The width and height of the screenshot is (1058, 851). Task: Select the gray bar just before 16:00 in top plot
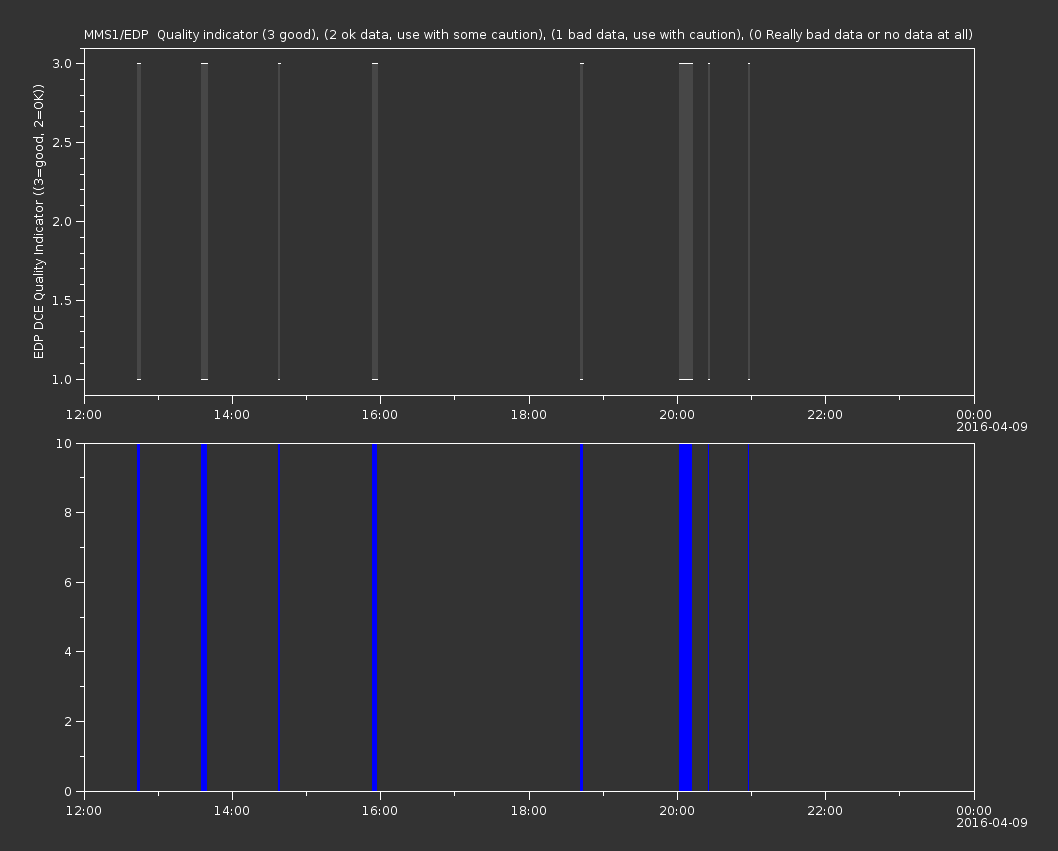tap(375, 221)
